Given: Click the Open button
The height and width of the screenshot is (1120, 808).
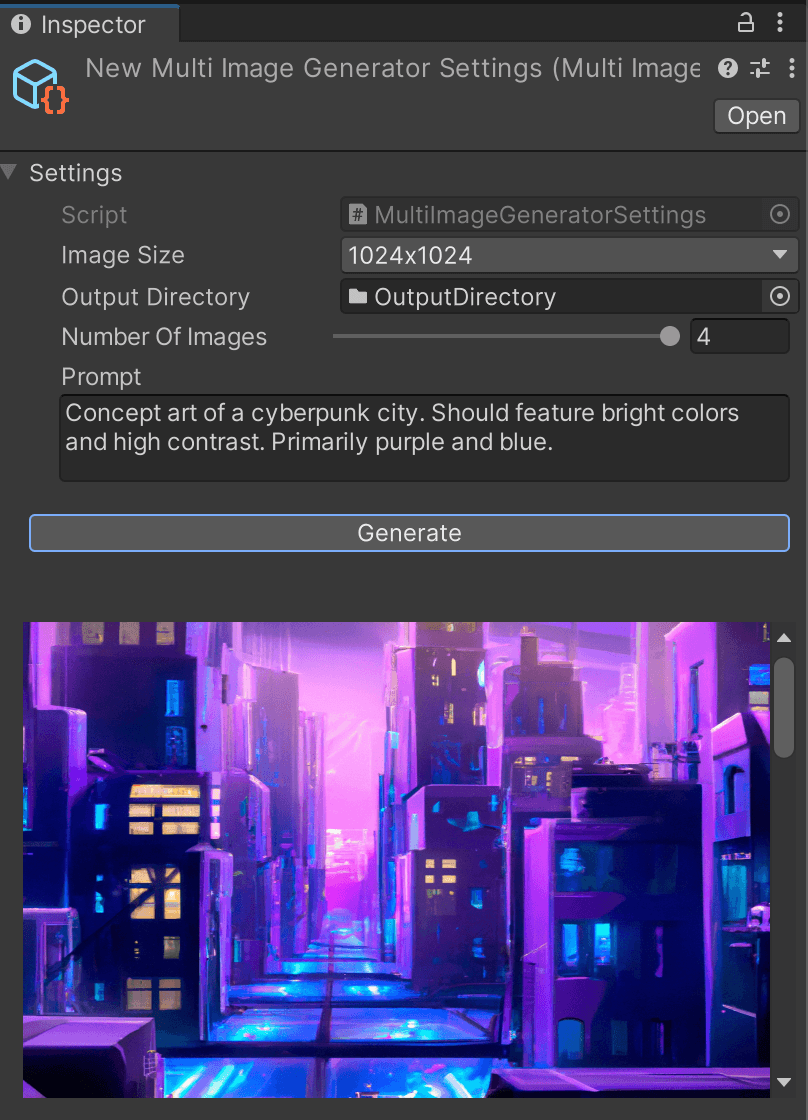Looking at the screenshot, I should [x=756, y=115].
